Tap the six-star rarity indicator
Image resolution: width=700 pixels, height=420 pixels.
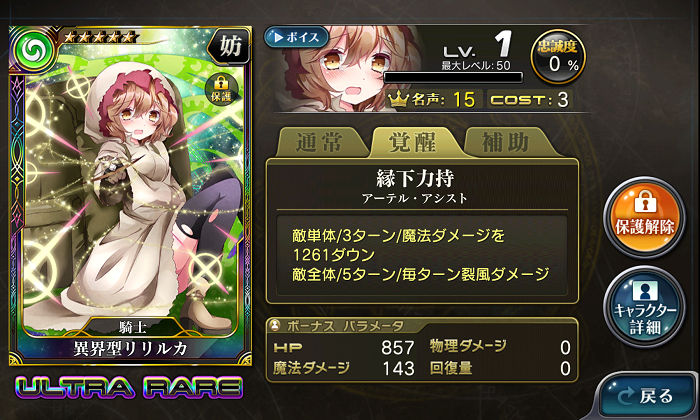point(99,37)
